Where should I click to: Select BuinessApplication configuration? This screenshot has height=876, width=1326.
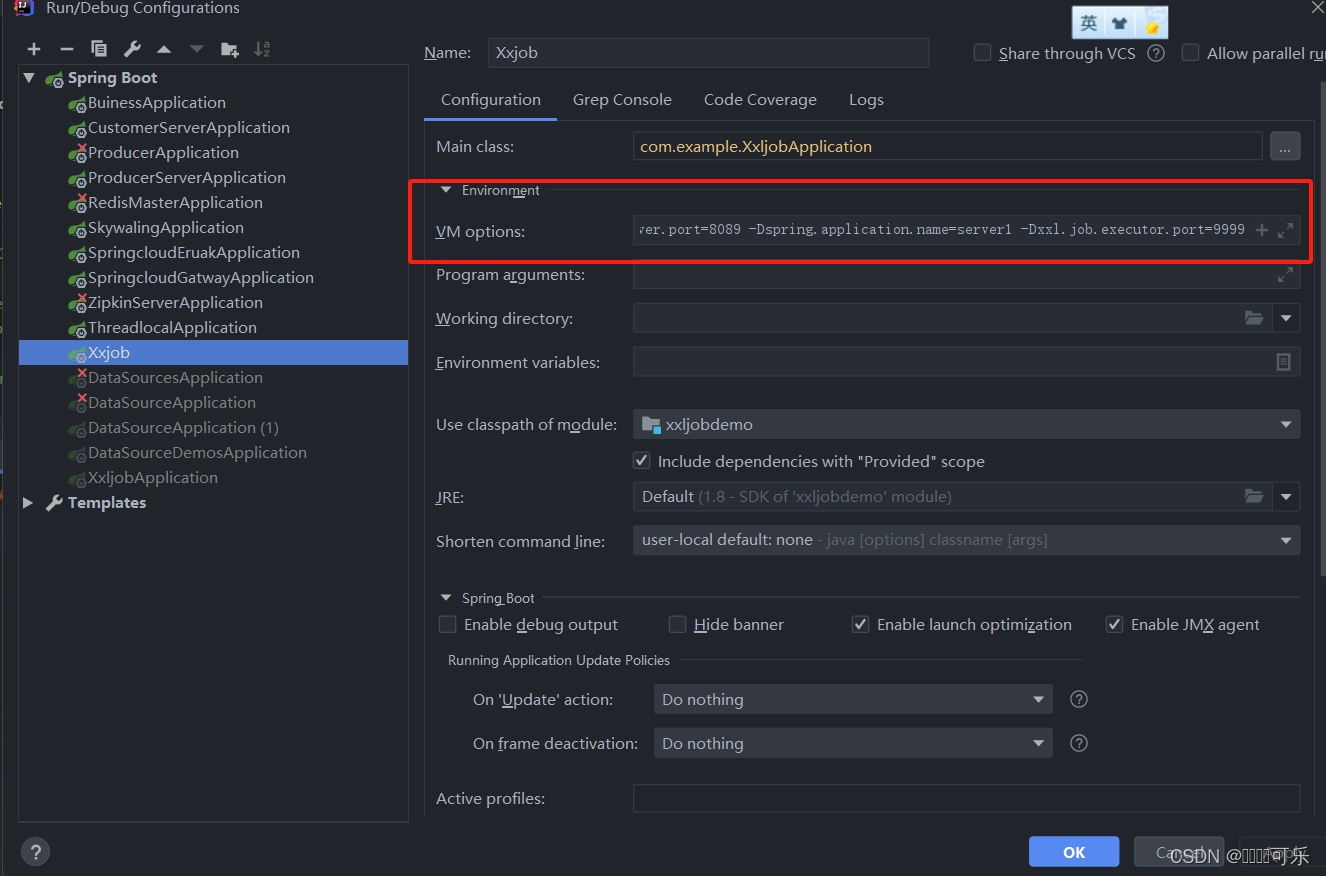(157, 102)
